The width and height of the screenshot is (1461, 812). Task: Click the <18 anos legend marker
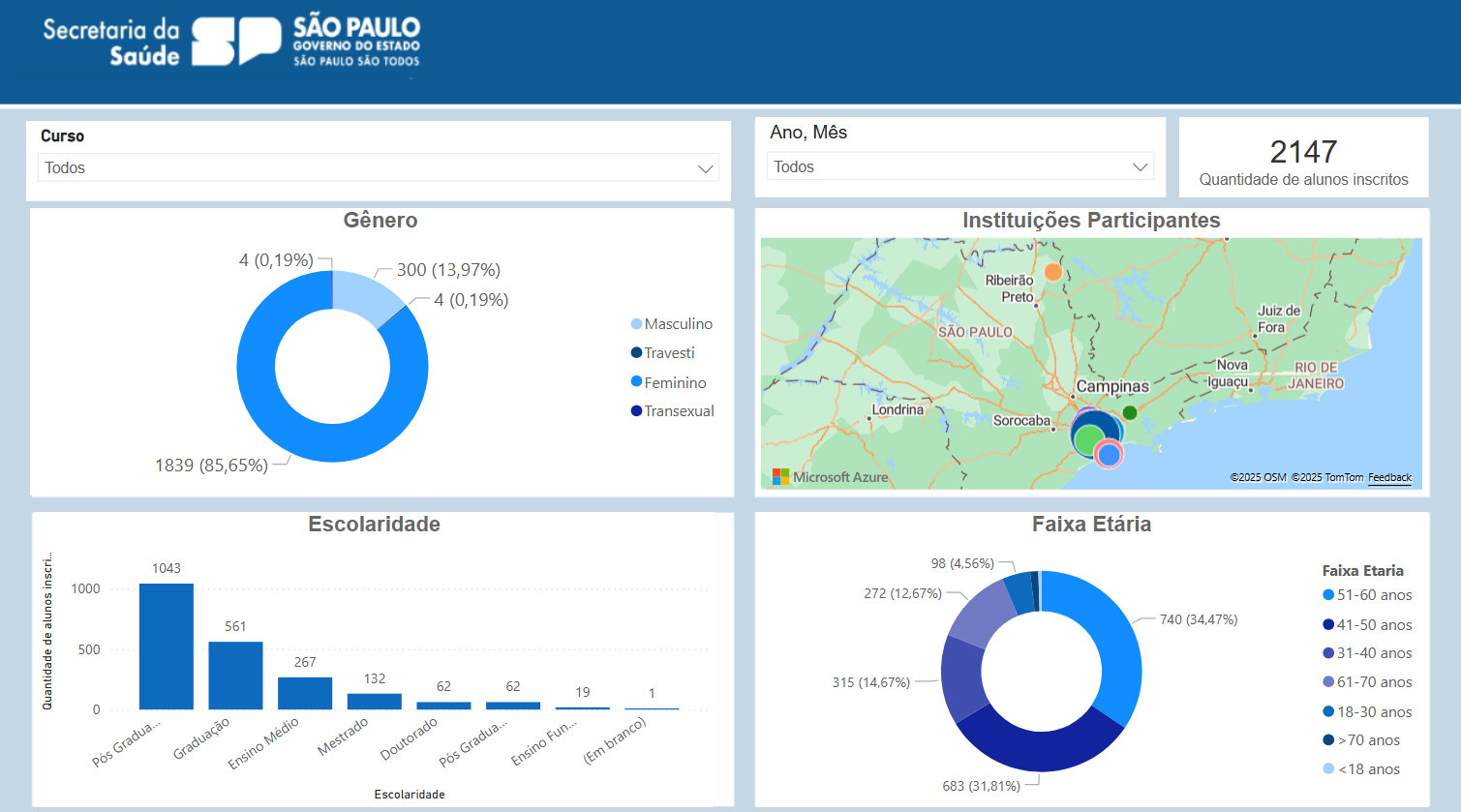pyautogui.click(x=1328, y=769)
